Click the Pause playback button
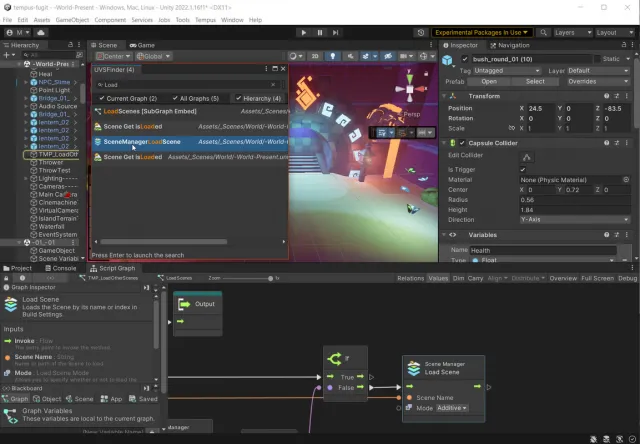The height and width of the screenshot is (444, 640). pos(320,33)
